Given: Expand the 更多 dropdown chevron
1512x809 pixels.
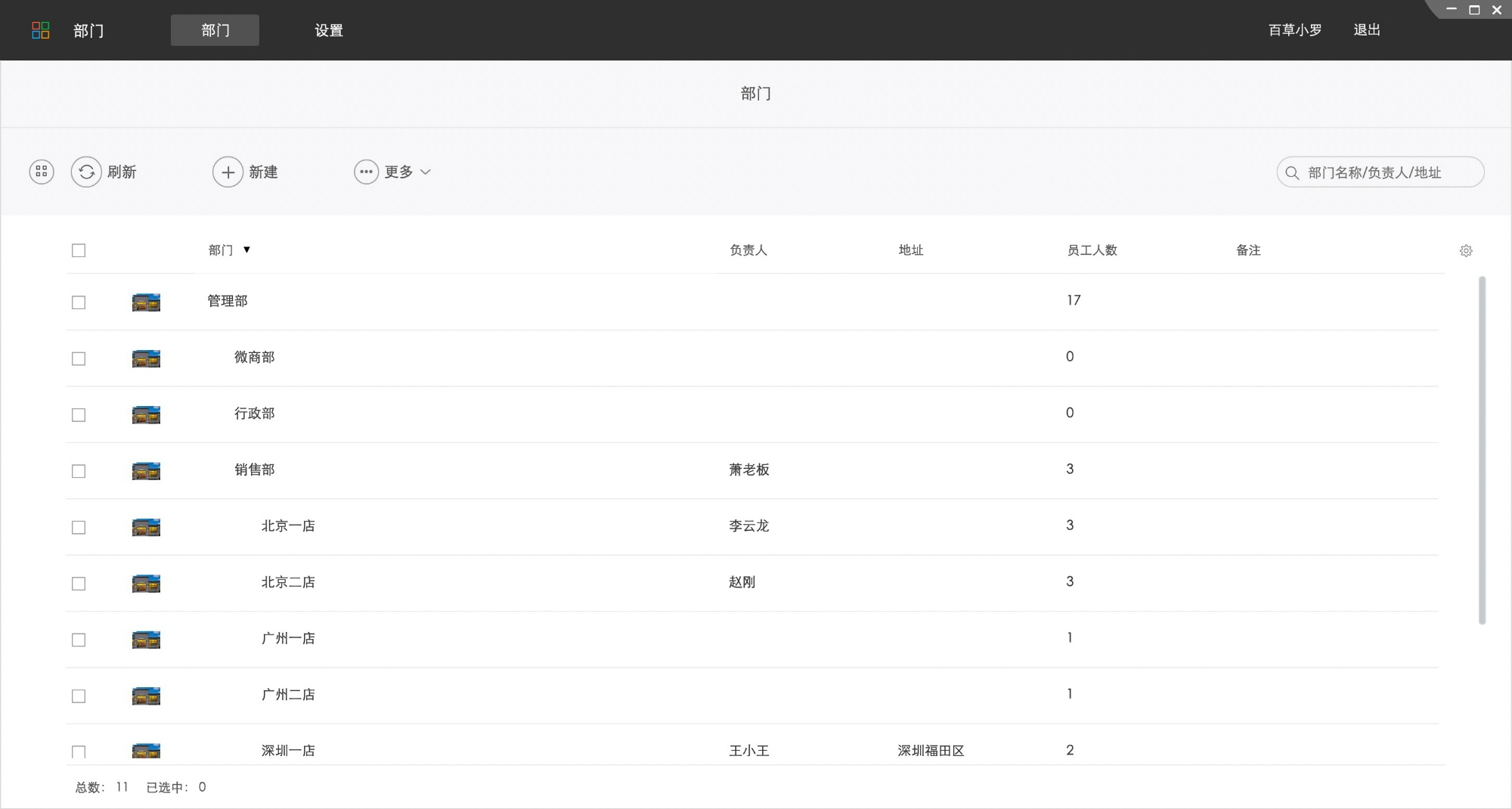Looking at the screenshot, I should [x=426, y=172].
